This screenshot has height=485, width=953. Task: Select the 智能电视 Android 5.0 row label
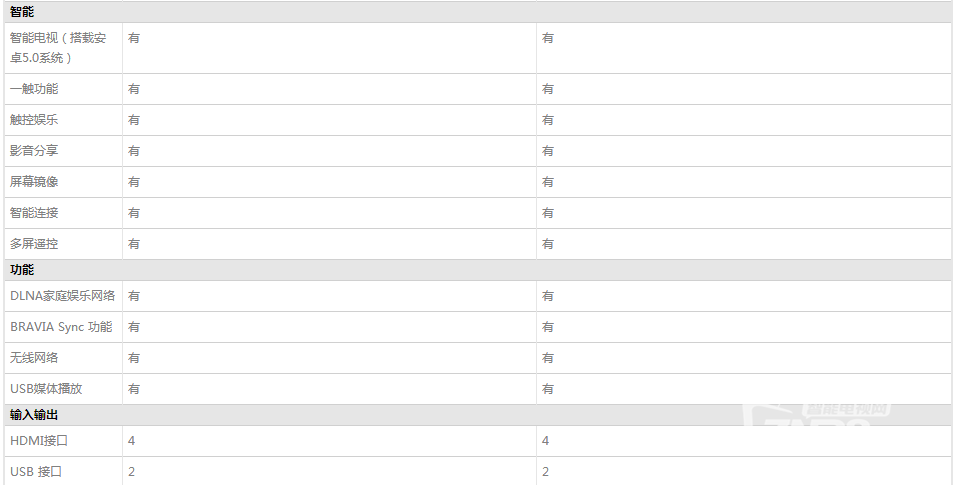point(58,48)
